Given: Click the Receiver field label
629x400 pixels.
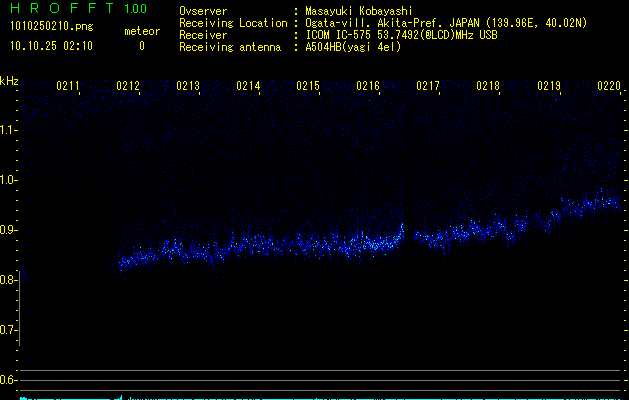Looking at the screenshot, I should pos(203,35).
